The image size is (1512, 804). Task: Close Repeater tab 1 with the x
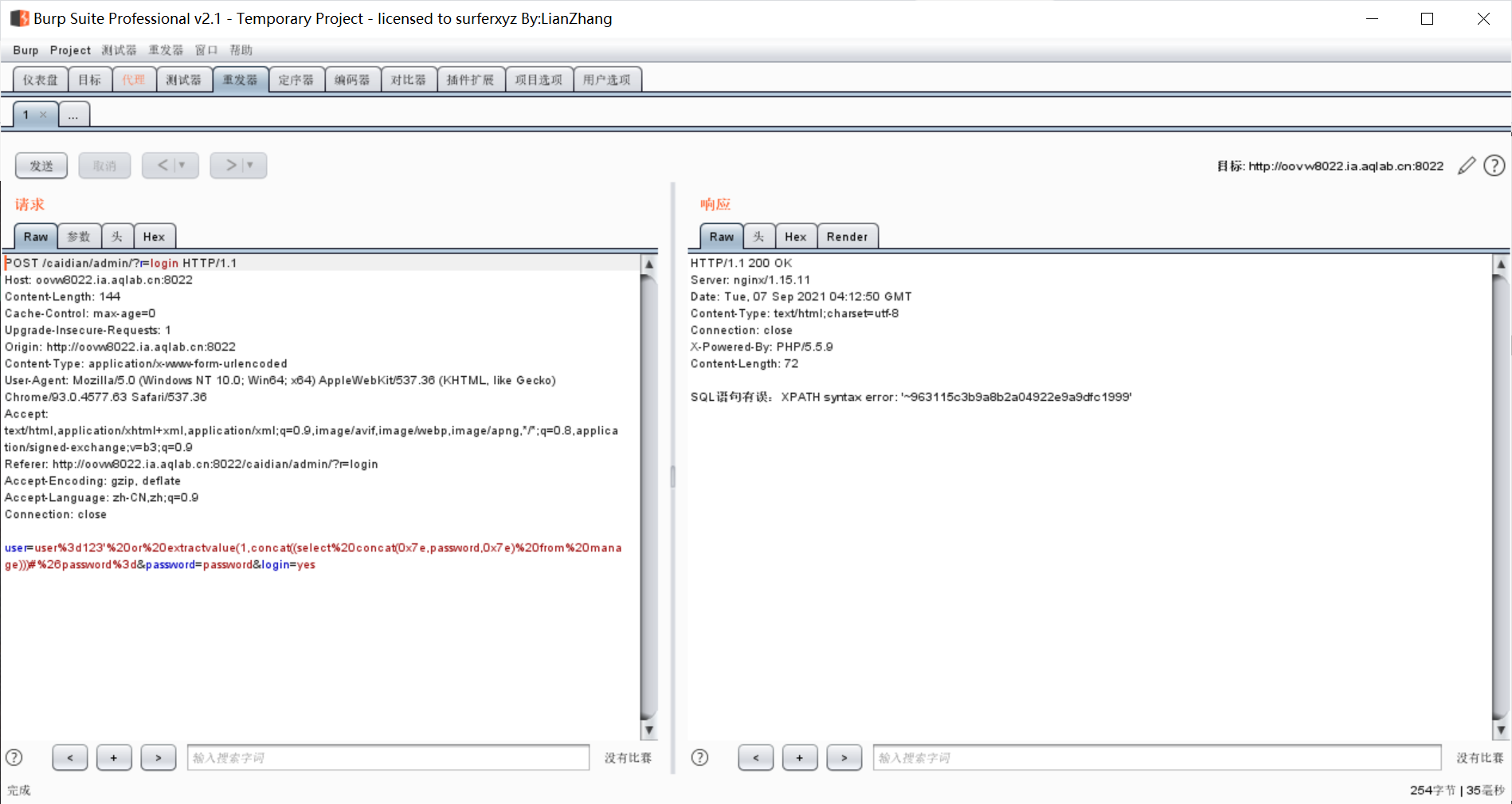pyautogui.click(x=43, y=115)
